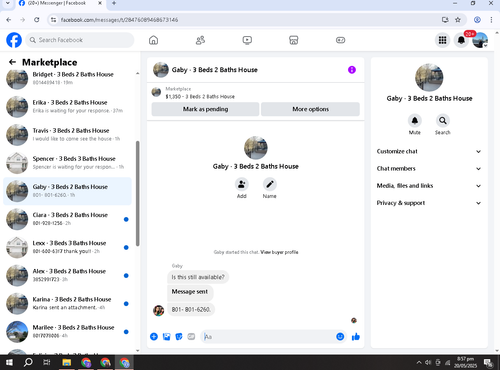Expand Chat members section
500x370 pixels.
429,169
